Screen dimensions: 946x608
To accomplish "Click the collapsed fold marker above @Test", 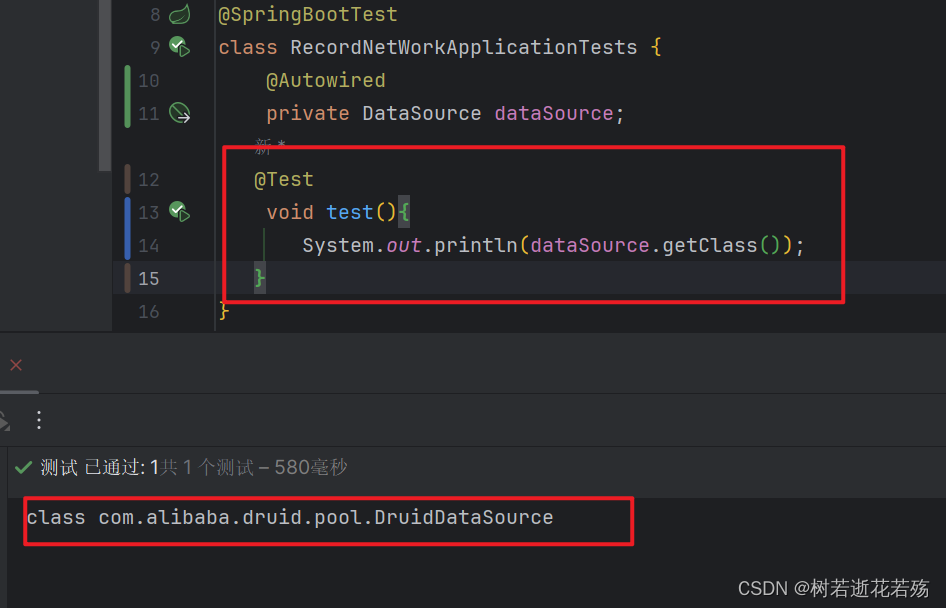I will (x=265, y=146).
